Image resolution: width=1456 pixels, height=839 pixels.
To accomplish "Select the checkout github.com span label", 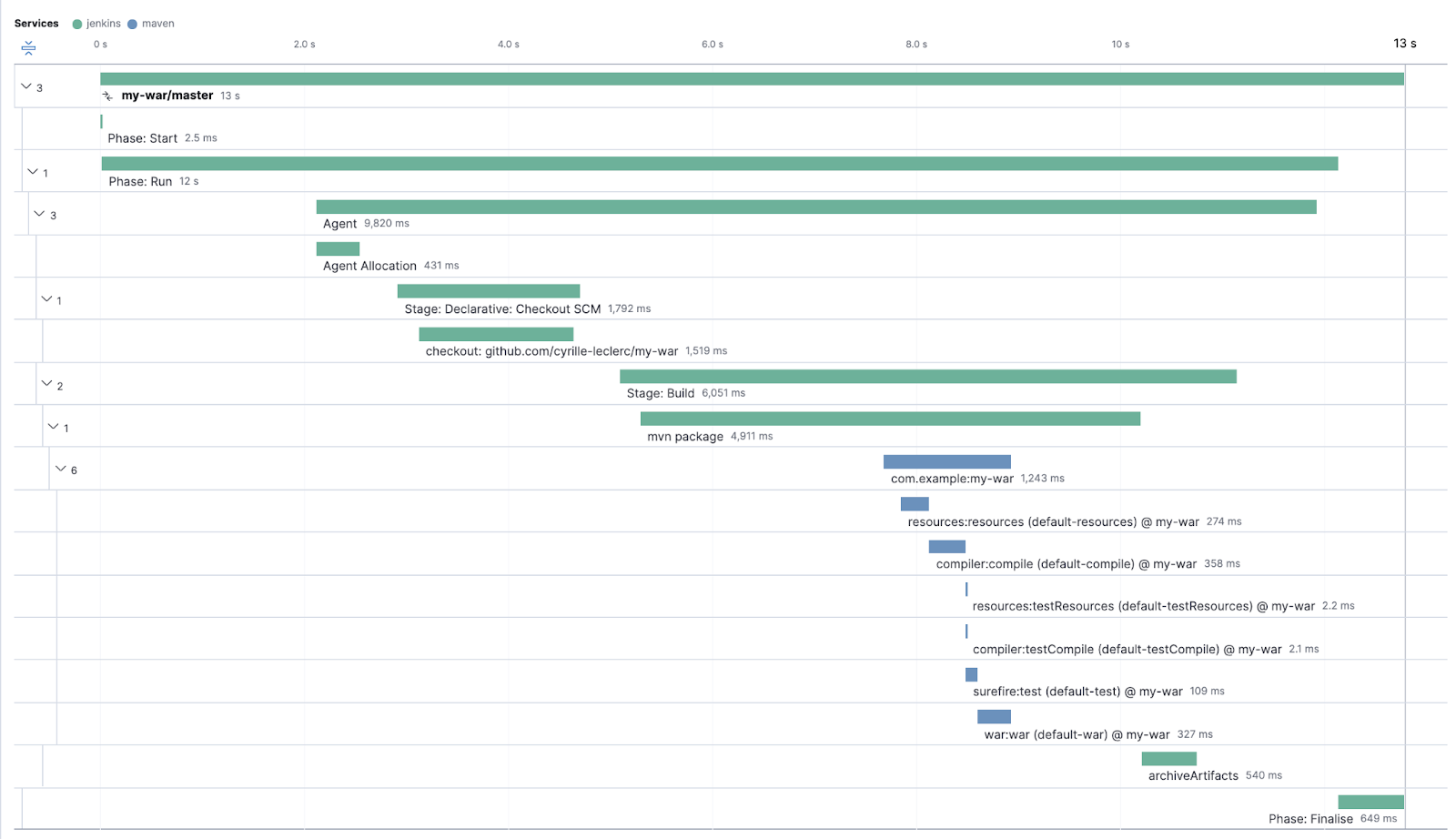I will (551, 351).
